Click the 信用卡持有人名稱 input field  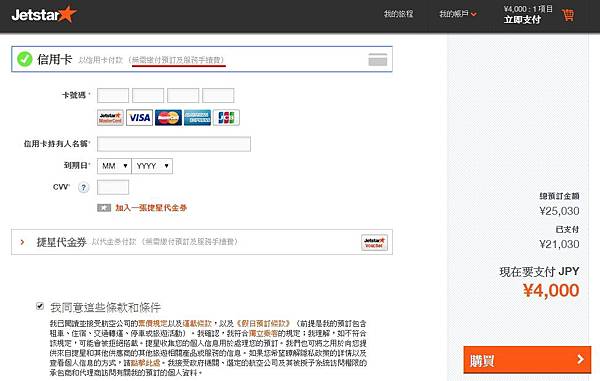pos(174,144)
